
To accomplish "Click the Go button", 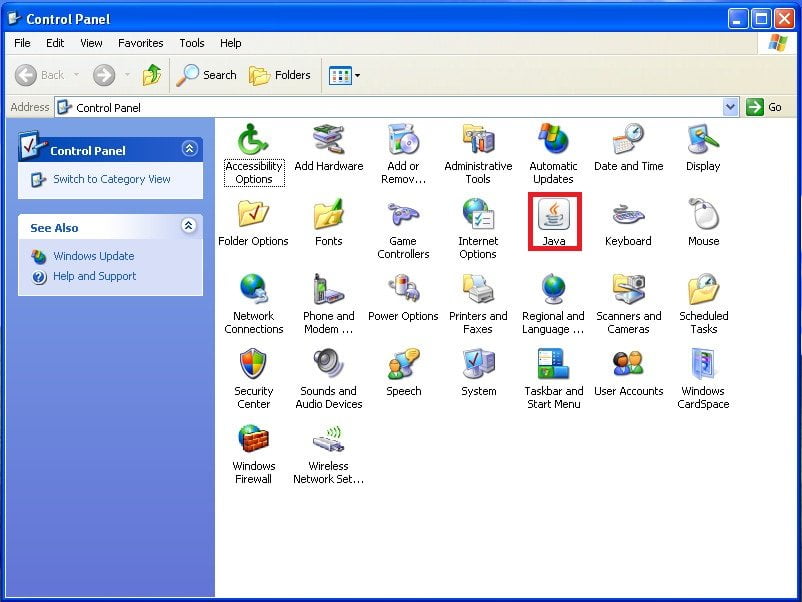I will click(x=764, y=107).
